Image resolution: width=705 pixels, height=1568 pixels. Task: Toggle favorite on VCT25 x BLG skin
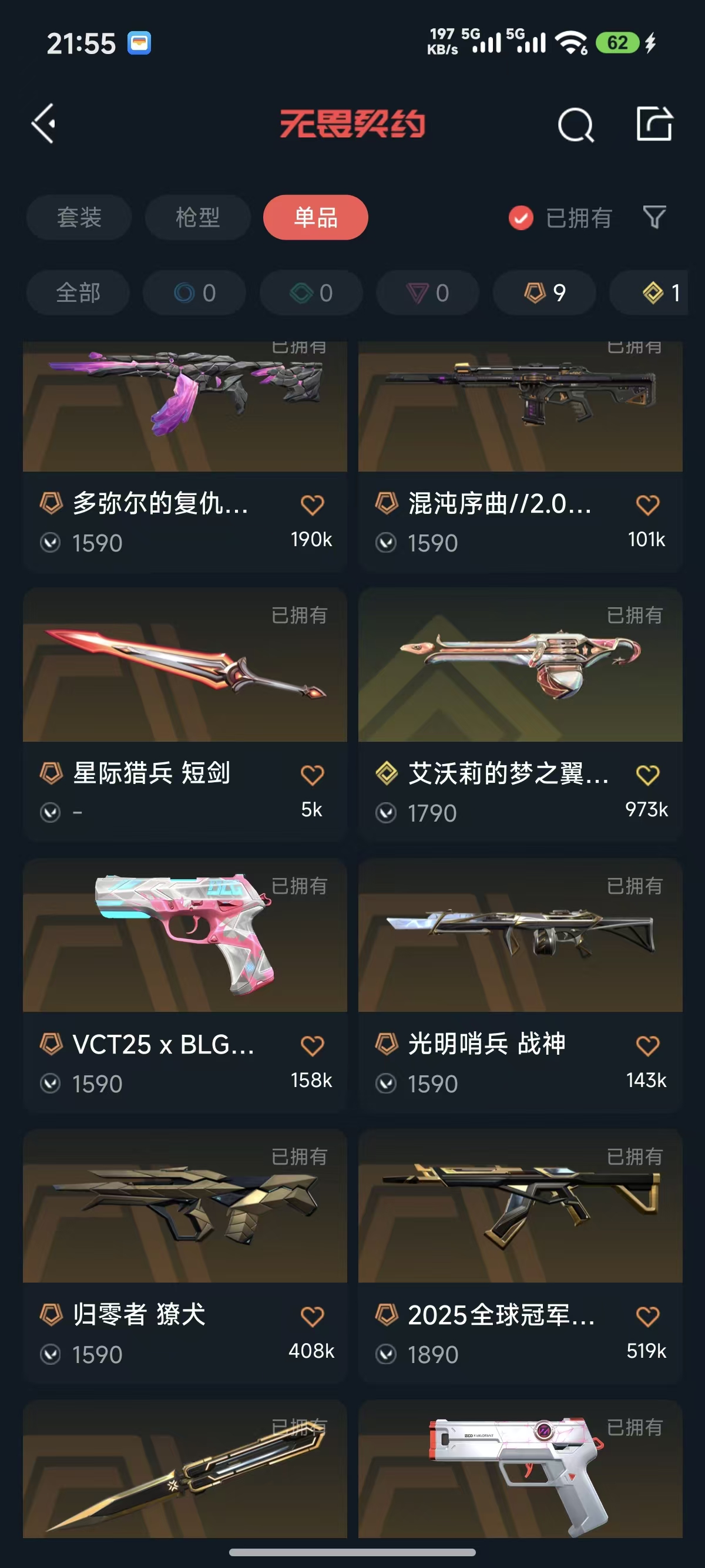tap(313, 1046)
